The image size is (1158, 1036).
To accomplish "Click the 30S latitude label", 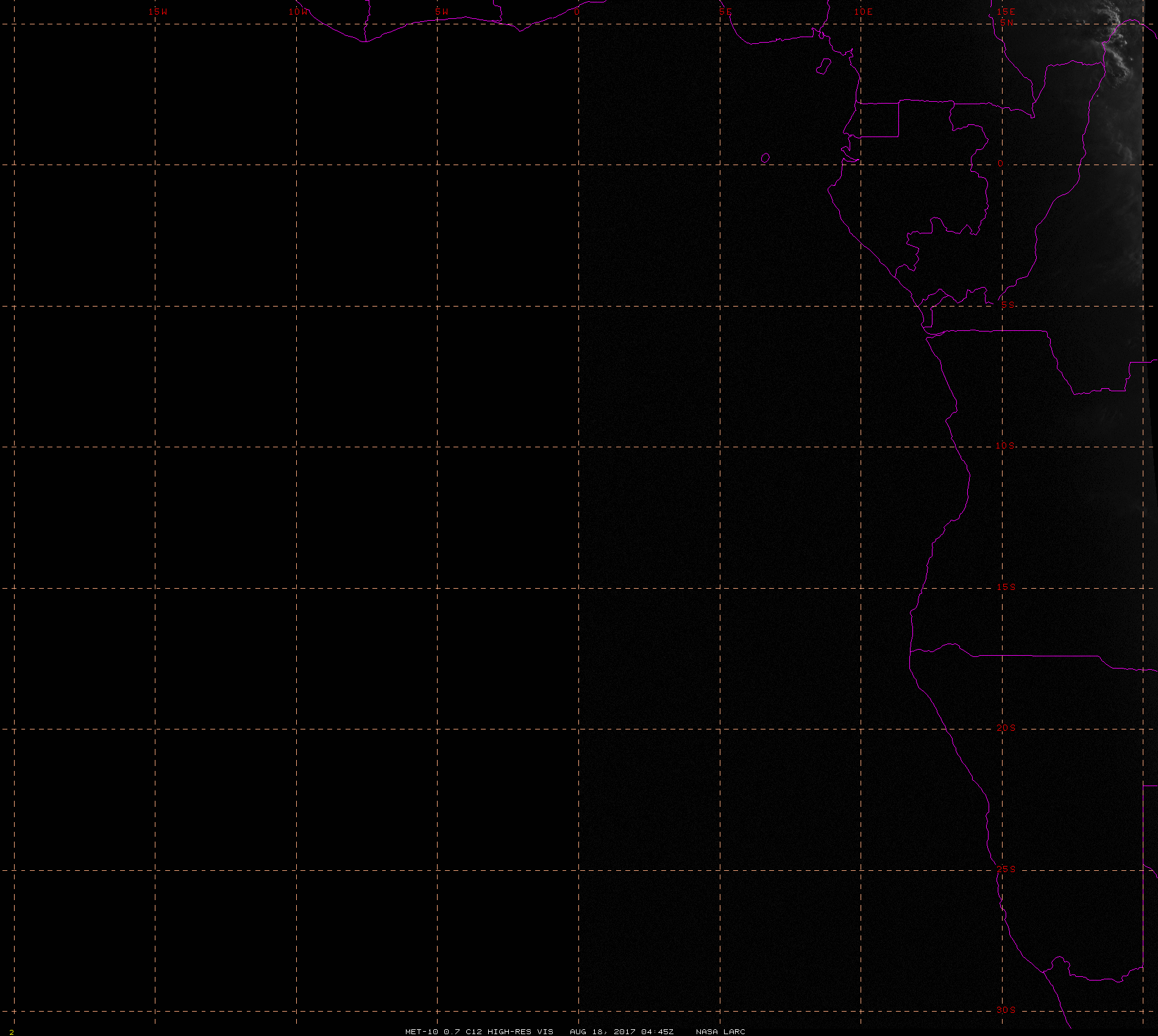I will pos(1006,1010).
